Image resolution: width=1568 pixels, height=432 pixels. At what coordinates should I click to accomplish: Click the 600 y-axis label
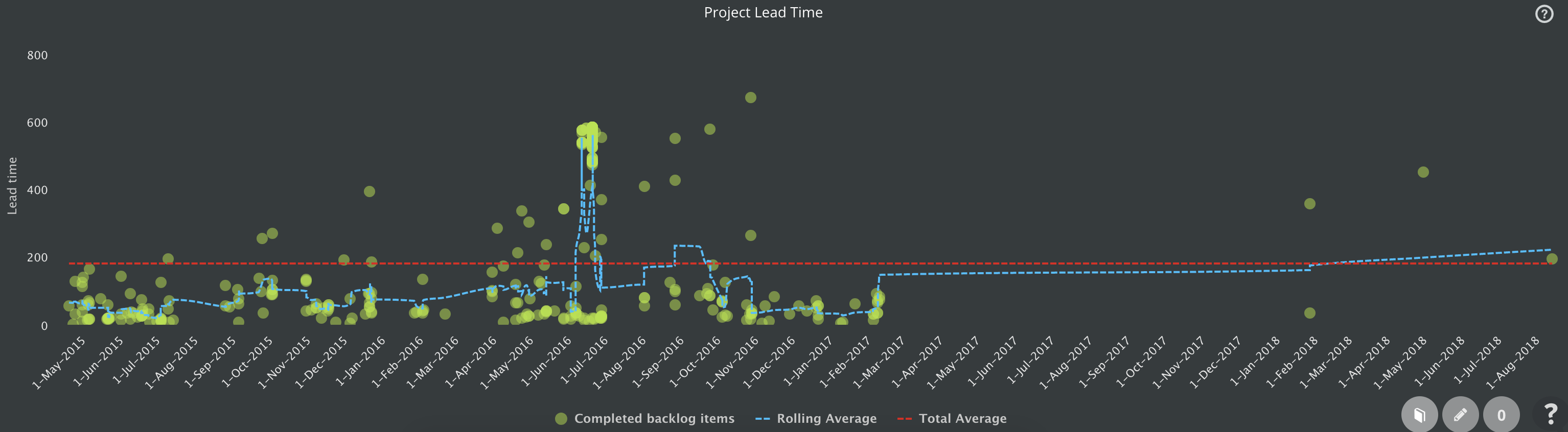click(x=37, y=123)
